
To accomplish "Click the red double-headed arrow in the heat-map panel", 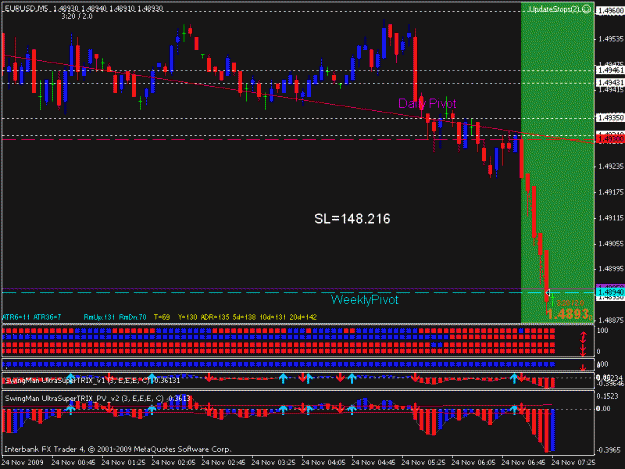I will pos(583,338).
